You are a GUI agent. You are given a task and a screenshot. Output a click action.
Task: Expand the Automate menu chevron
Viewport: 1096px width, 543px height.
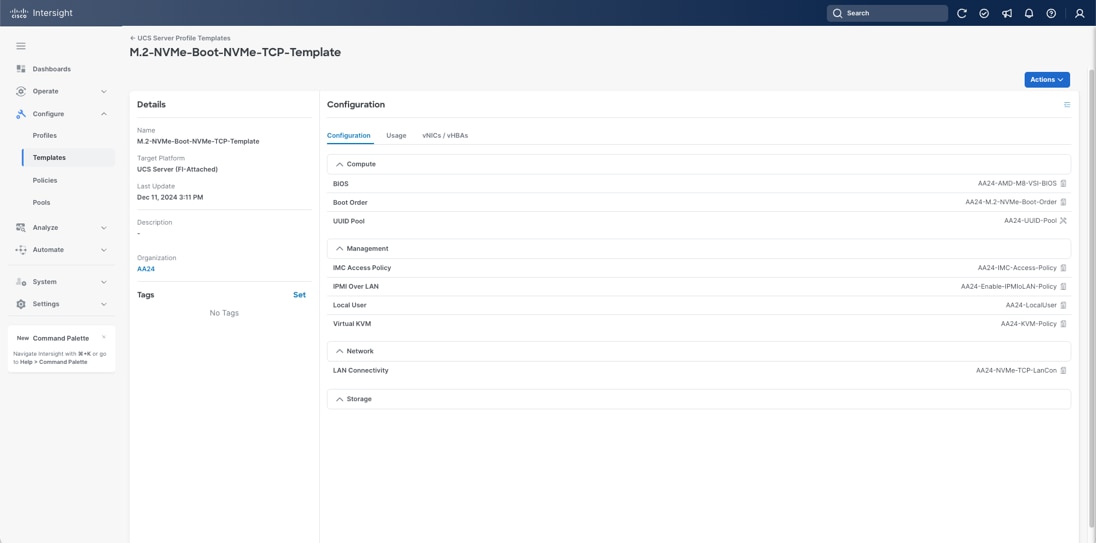[104, 249]
